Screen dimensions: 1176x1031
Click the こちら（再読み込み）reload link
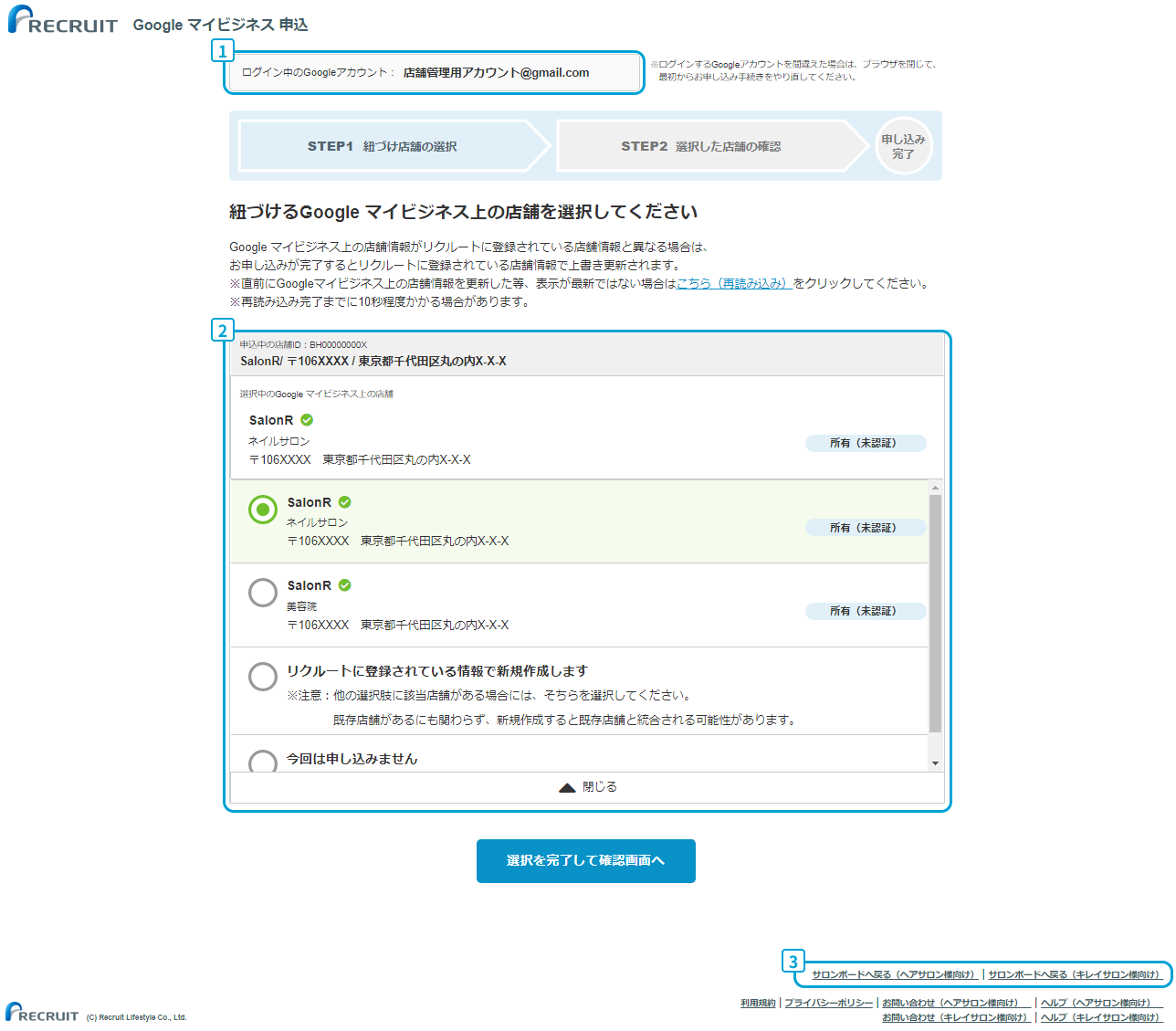(733, 284)
